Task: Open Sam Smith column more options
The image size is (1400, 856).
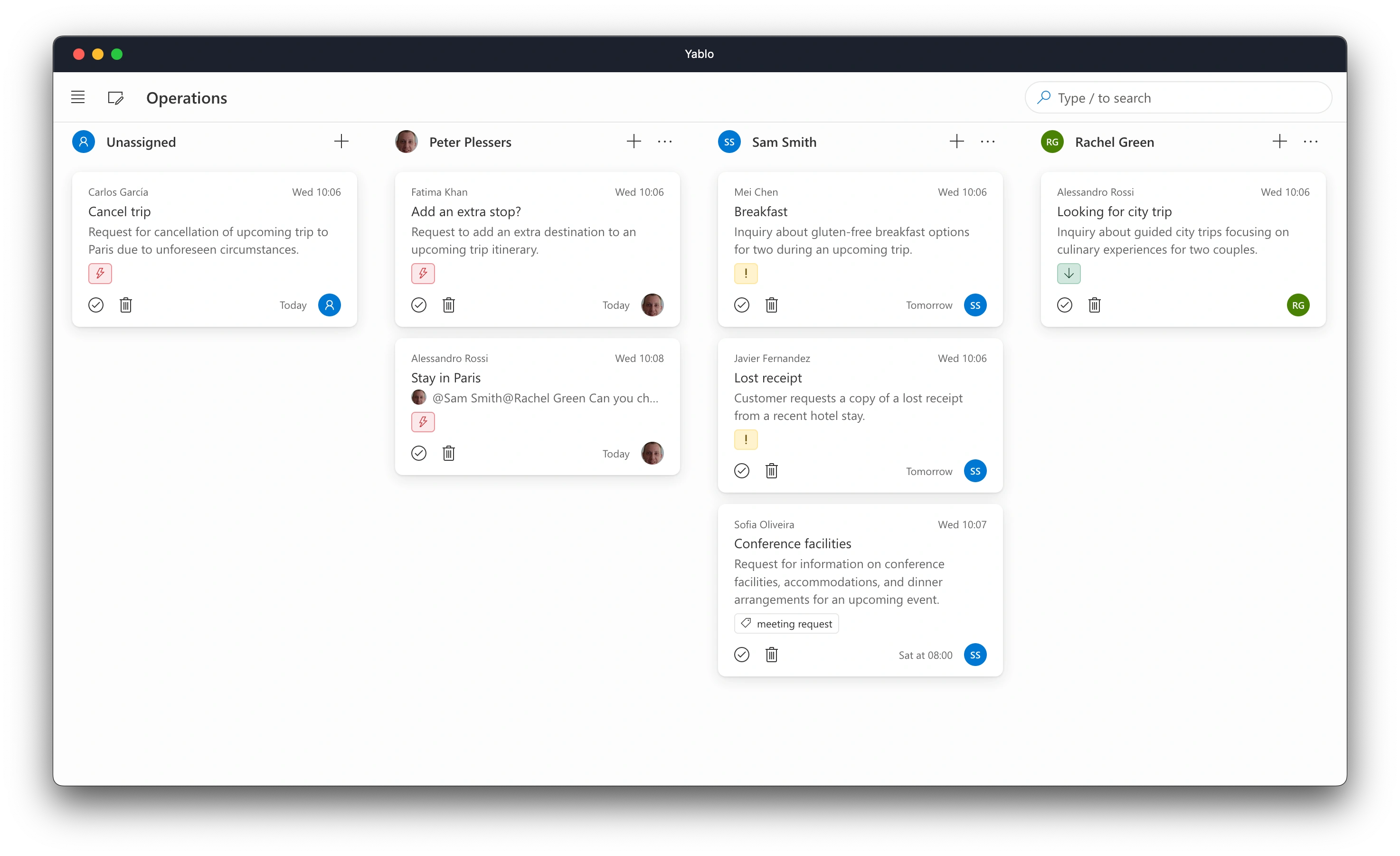Action: click(987, 142)
